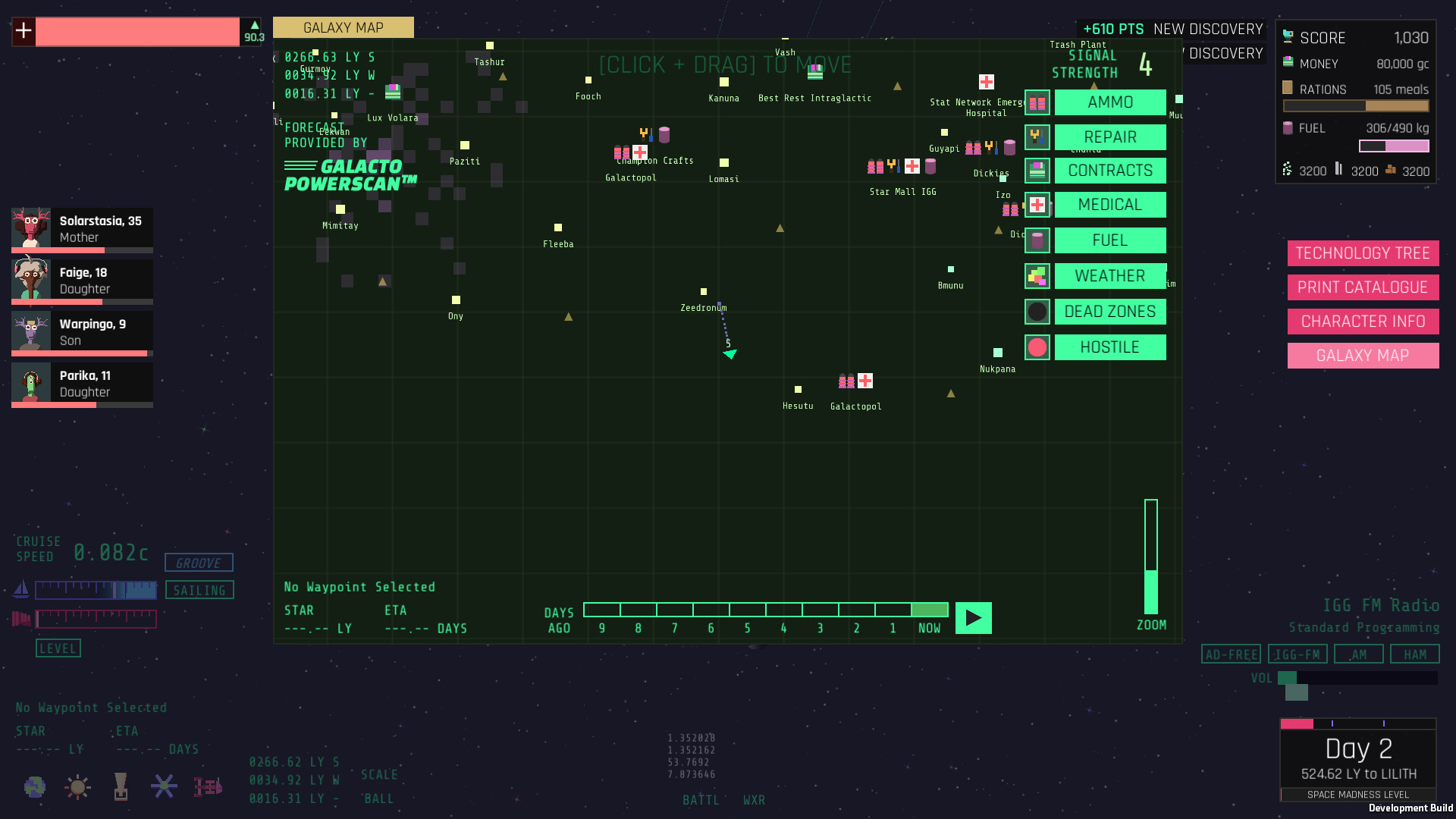Switch to the CHARACTER INFO panel
Viewport: 1456px width, 819px height.
[x=1362, y=322]
